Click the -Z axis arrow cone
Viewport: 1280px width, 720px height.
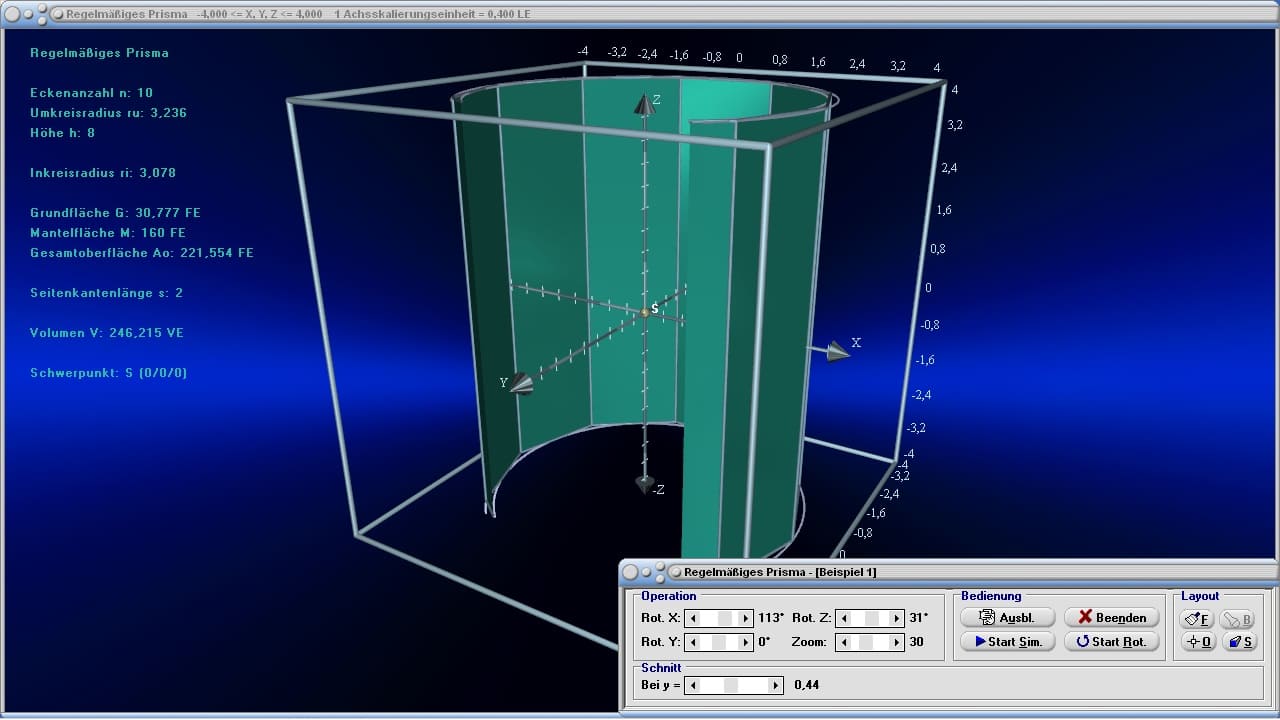[x=645, y=485]
